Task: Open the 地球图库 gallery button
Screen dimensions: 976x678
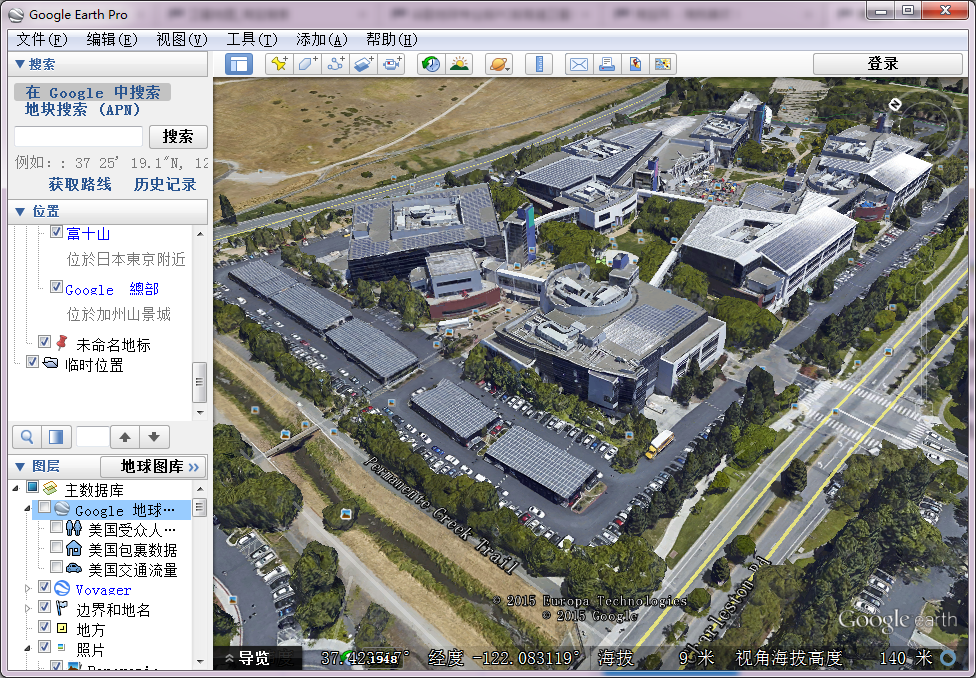Action: 153,466
